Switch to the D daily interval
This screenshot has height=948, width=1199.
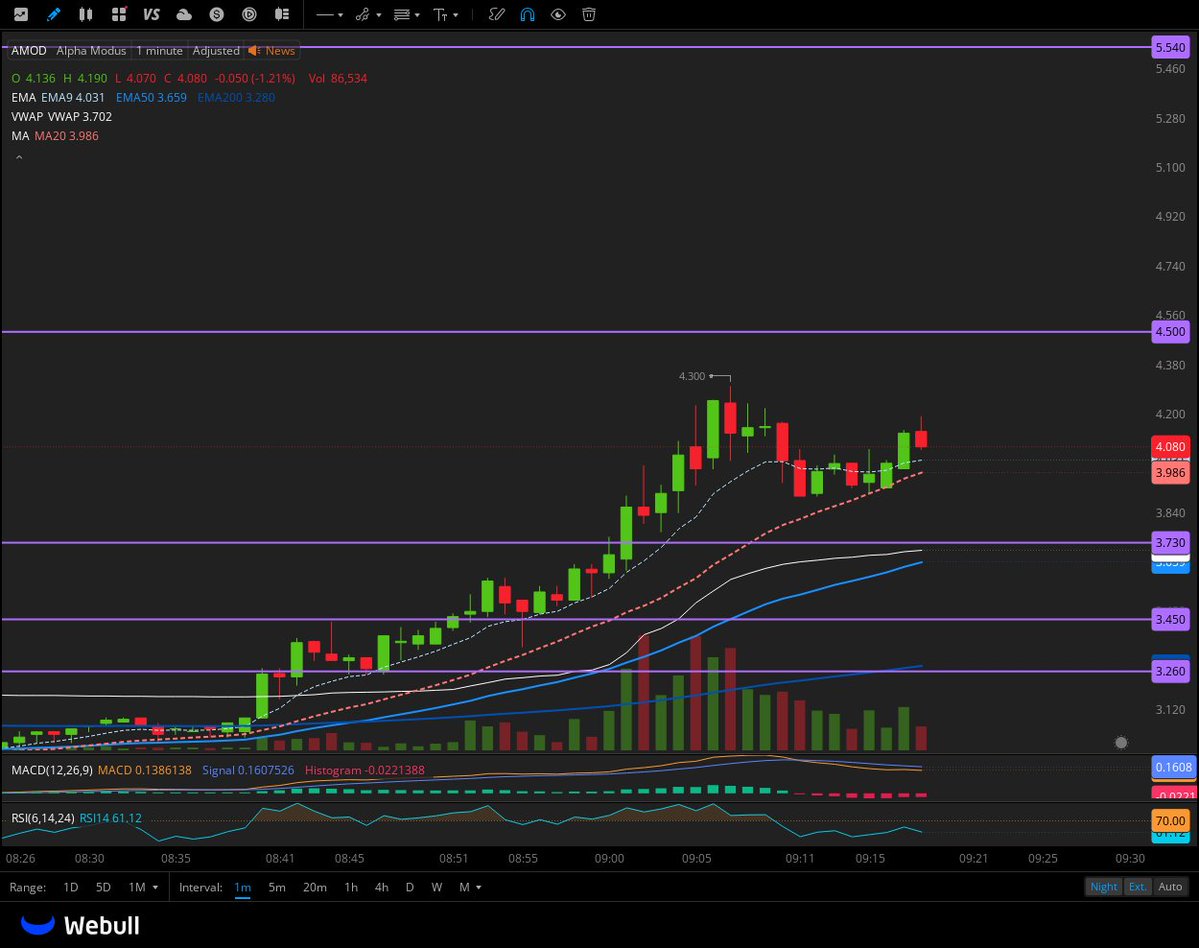tap(410, 887)
